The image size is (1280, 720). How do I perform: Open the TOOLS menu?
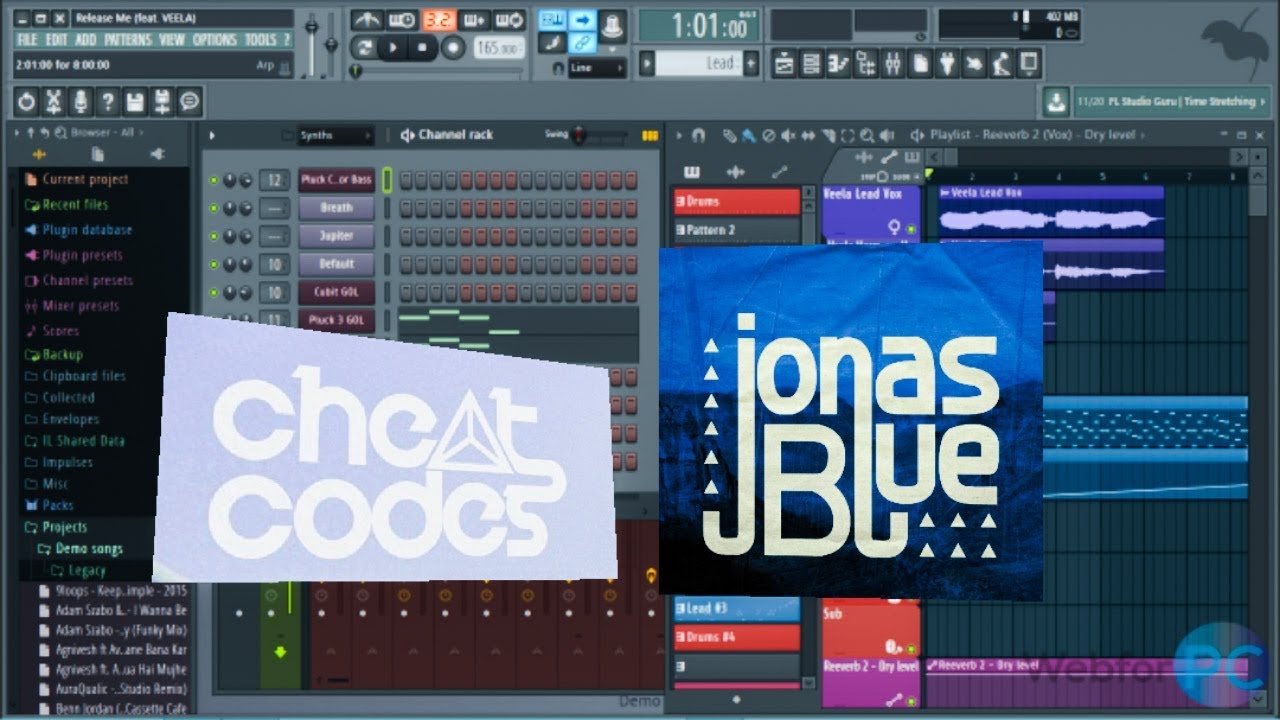(x=261, y=40)
